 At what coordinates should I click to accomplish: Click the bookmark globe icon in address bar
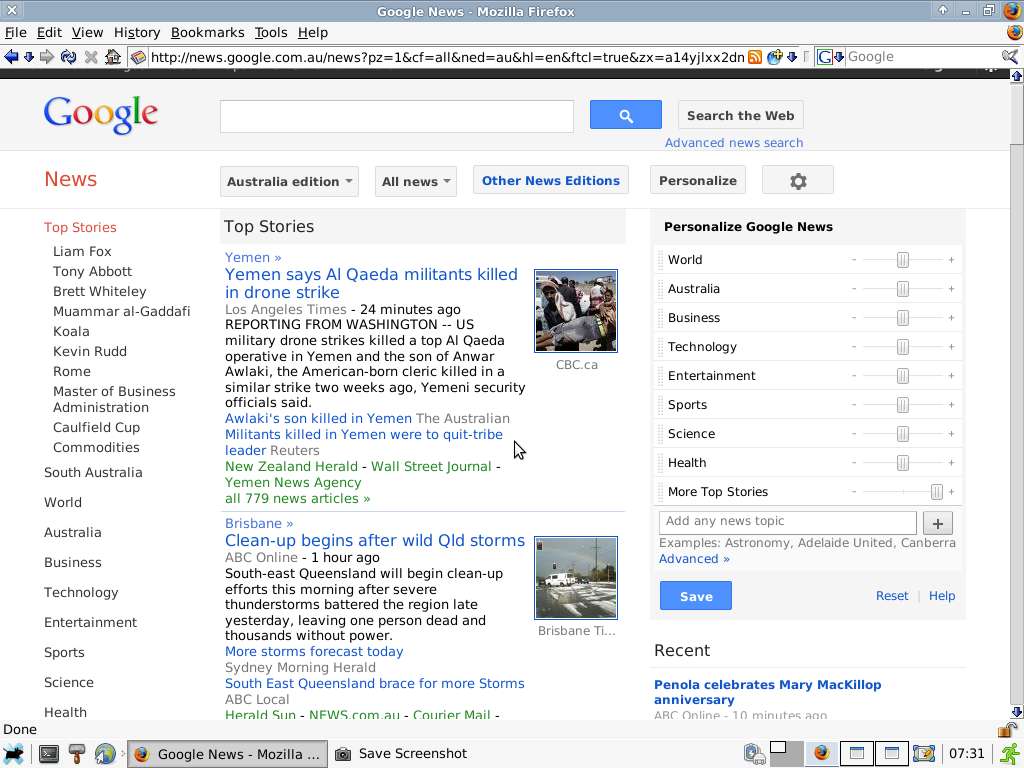pyautogui.click(x=775, y=57)
